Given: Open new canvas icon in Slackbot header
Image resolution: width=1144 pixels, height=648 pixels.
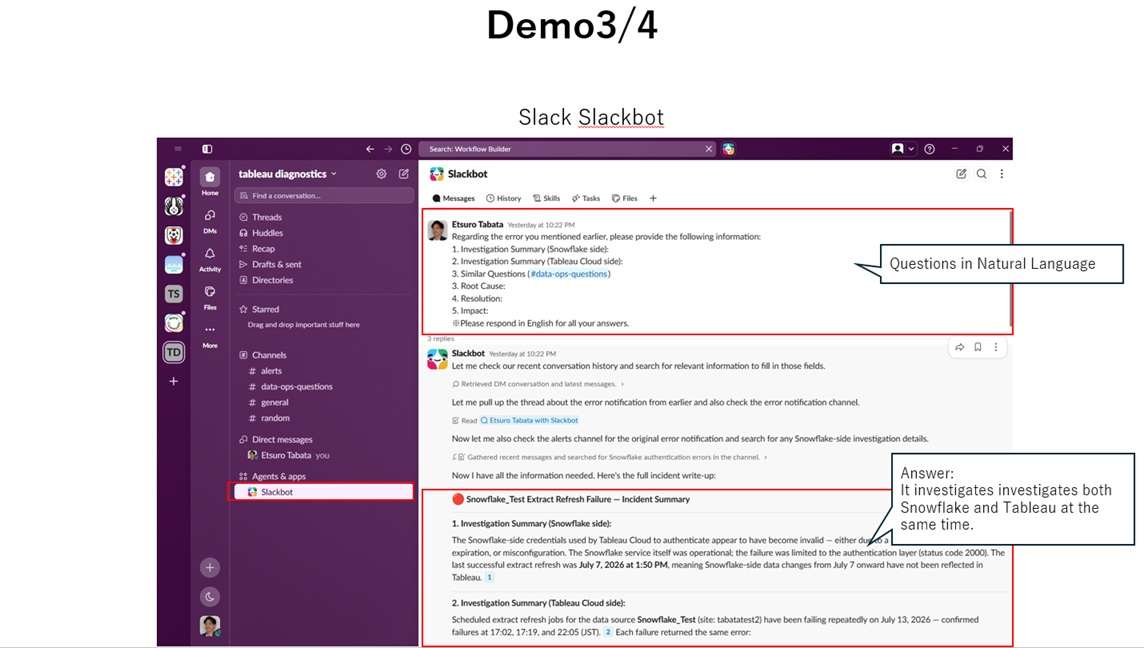Looking at the screenshot, I should click(x=961, y=174).
